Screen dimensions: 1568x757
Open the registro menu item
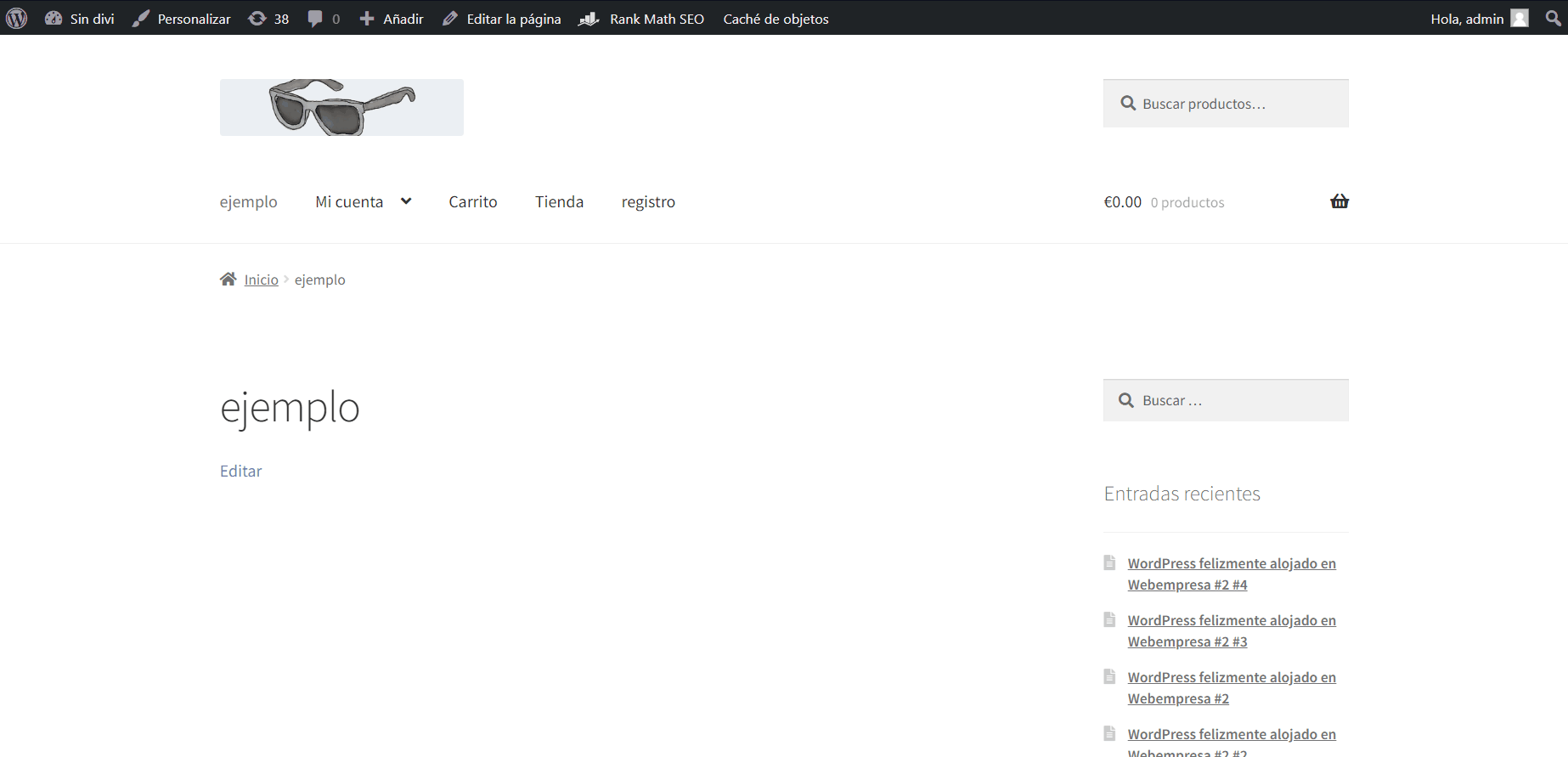(x=648, y=202)
